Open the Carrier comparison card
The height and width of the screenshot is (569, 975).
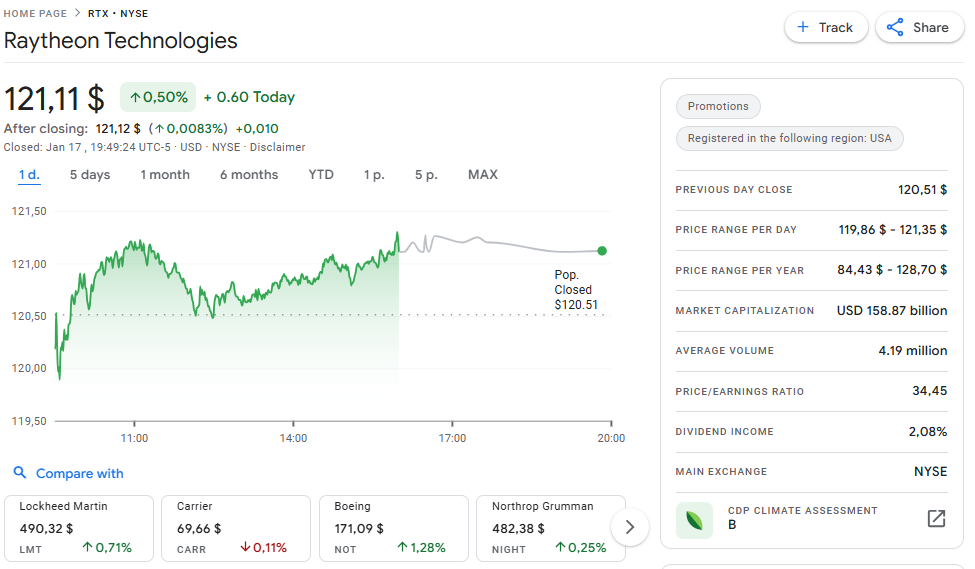click(236, 528)
